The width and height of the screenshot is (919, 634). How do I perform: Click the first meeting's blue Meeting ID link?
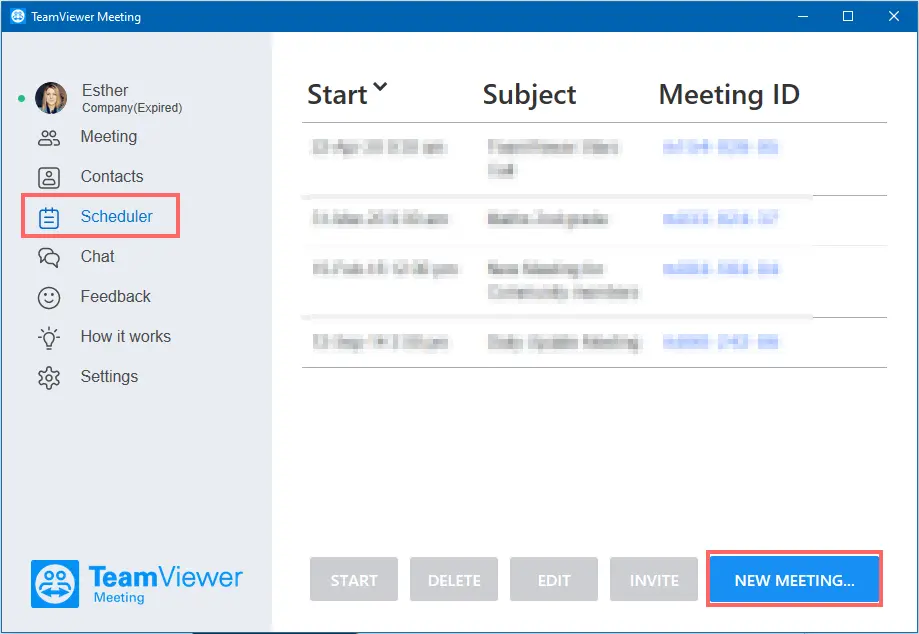click(x=720, y=146)
